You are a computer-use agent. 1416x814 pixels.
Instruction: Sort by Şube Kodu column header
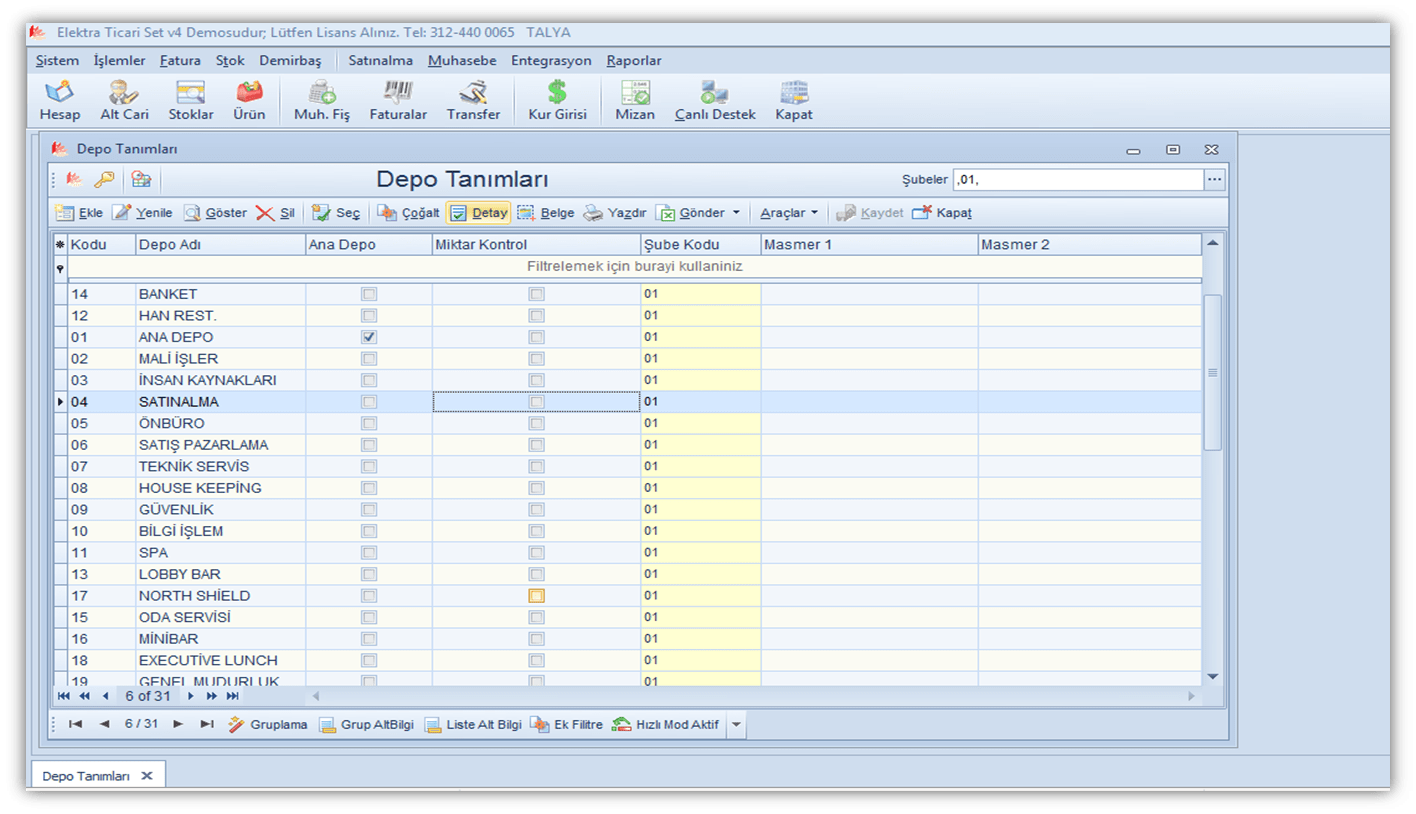700,245
